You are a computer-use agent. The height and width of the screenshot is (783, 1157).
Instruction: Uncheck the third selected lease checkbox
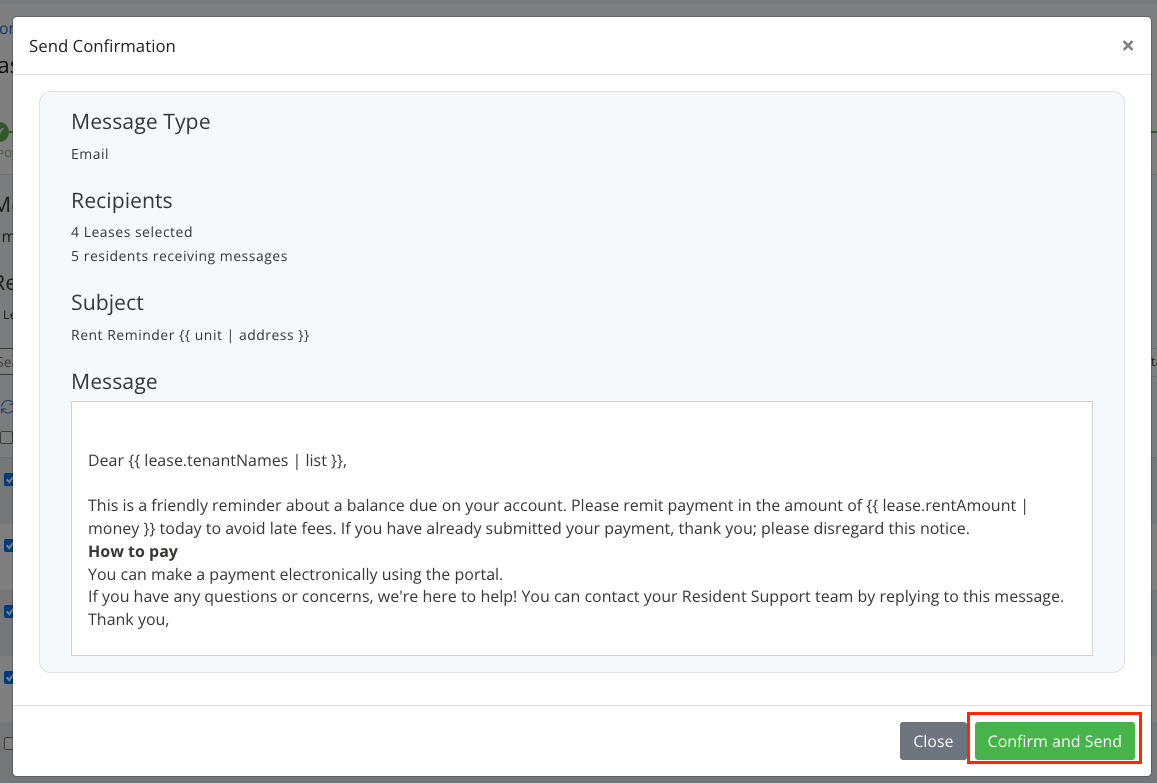8,612
